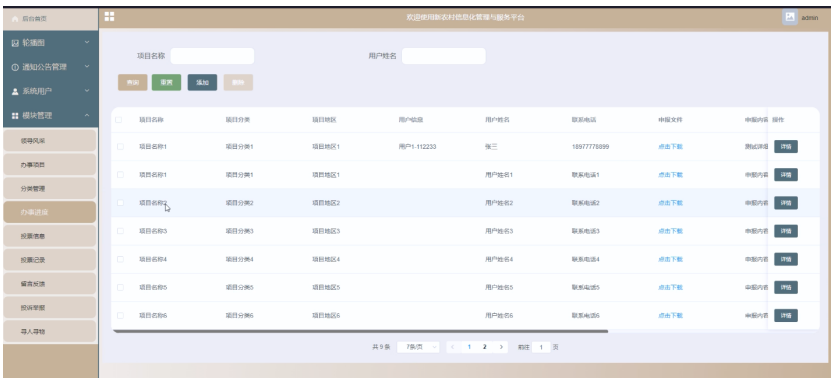The image size is (836, 381).
Task: Check the row checkbox for 项目名称2
Action: point(120,203)
